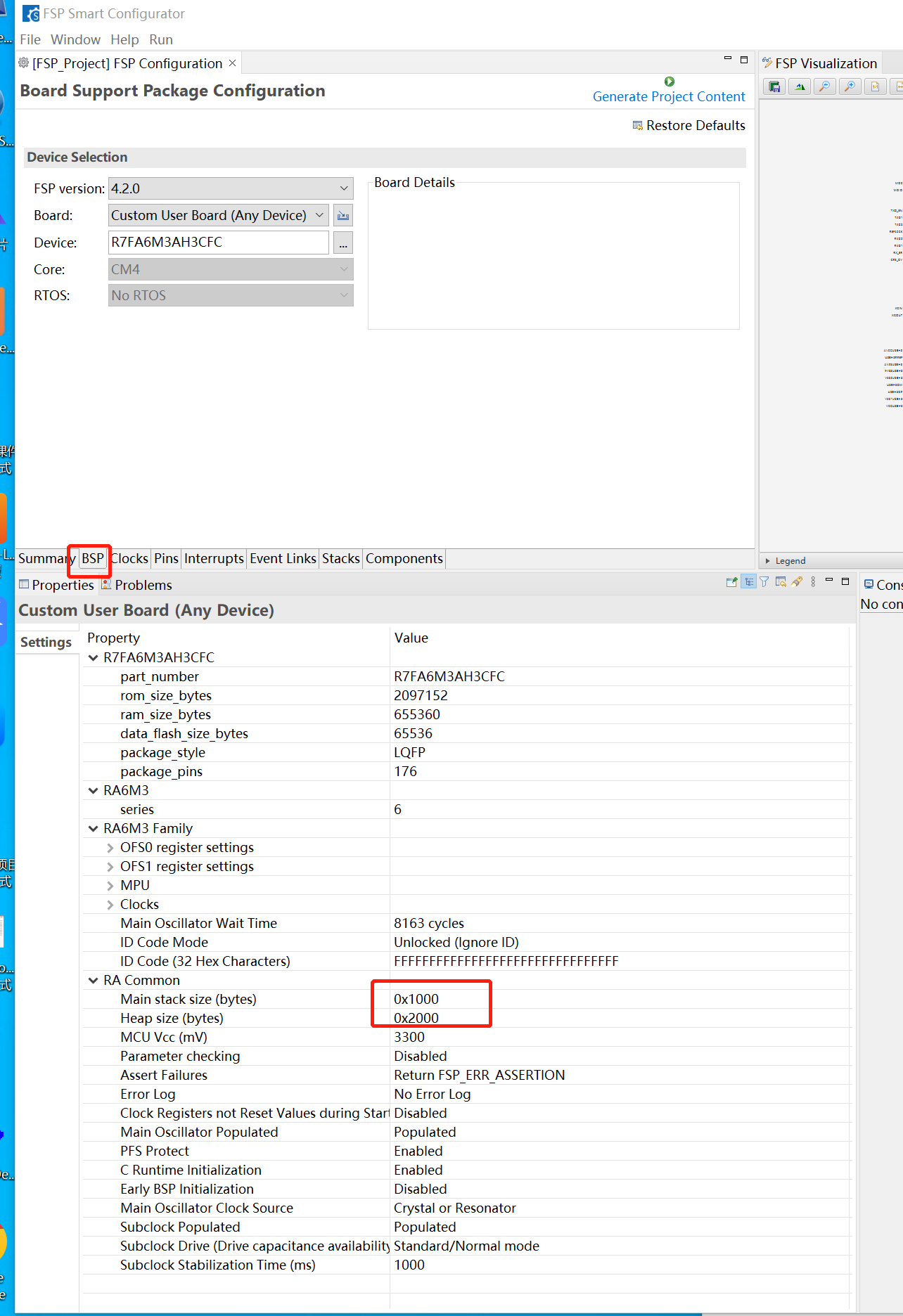Switch to the Event Links tab

click(283, 559)
